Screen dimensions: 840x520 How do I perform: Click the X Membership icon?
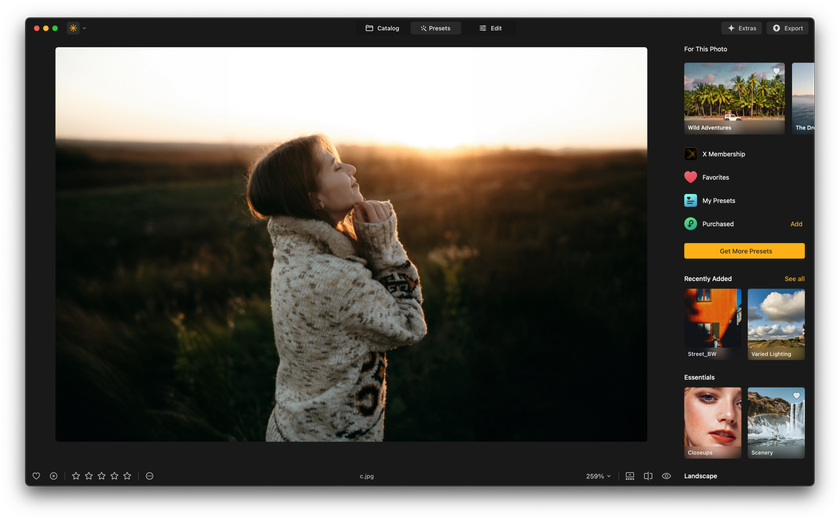[x=691, y=154]
